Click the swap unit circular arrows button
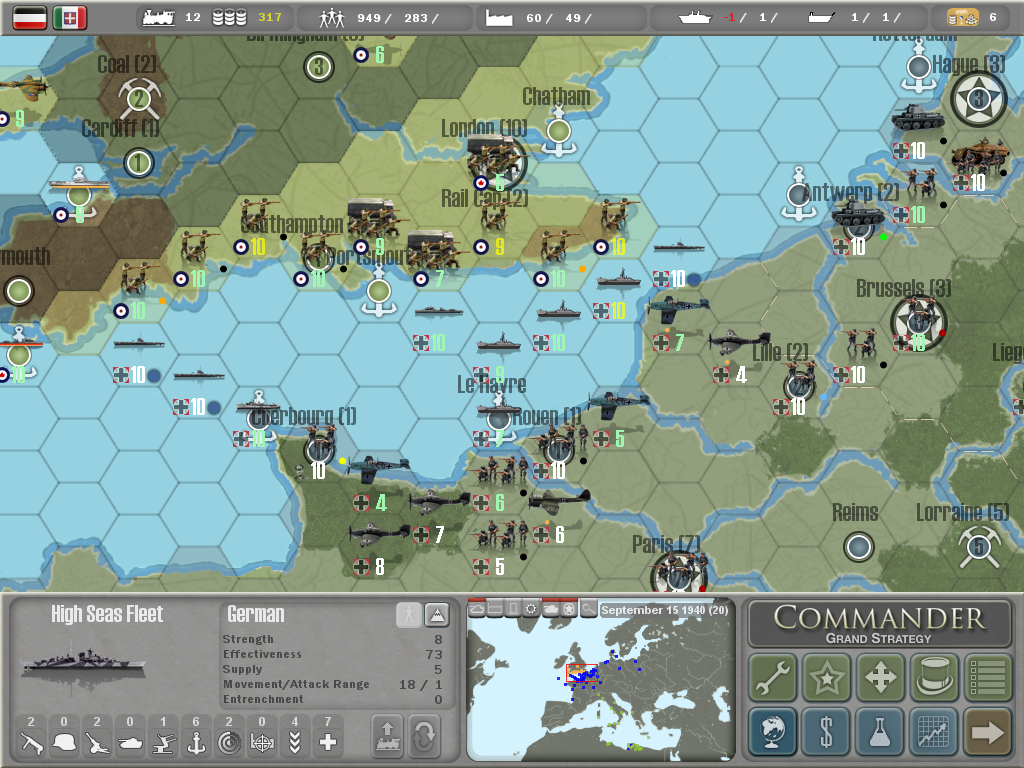The height and width of the screenshot is (768, 1024). pyautogui.click(x=424, y=736)
